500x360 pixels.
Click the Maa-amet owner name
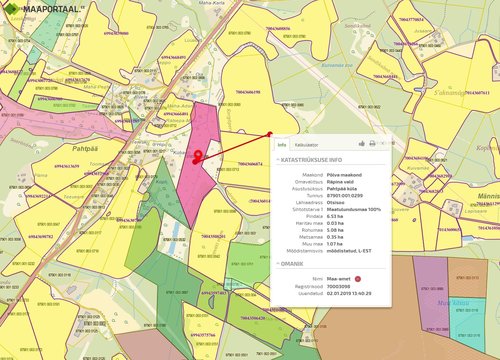[x=337, y=279]
